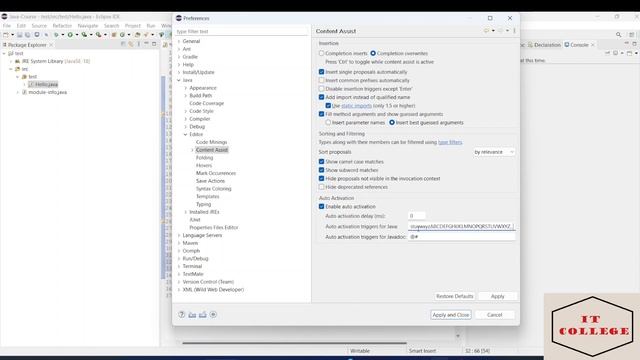Click the Restore Defaults button
640x360 pixels.
pyautogui.click(x=454, y=296)
